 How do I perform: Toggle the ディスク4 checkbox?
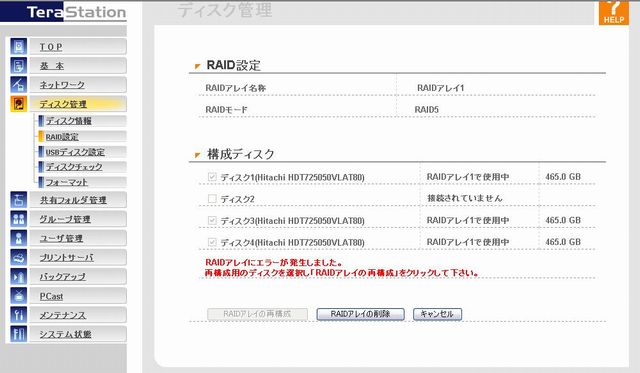point(212,242)
